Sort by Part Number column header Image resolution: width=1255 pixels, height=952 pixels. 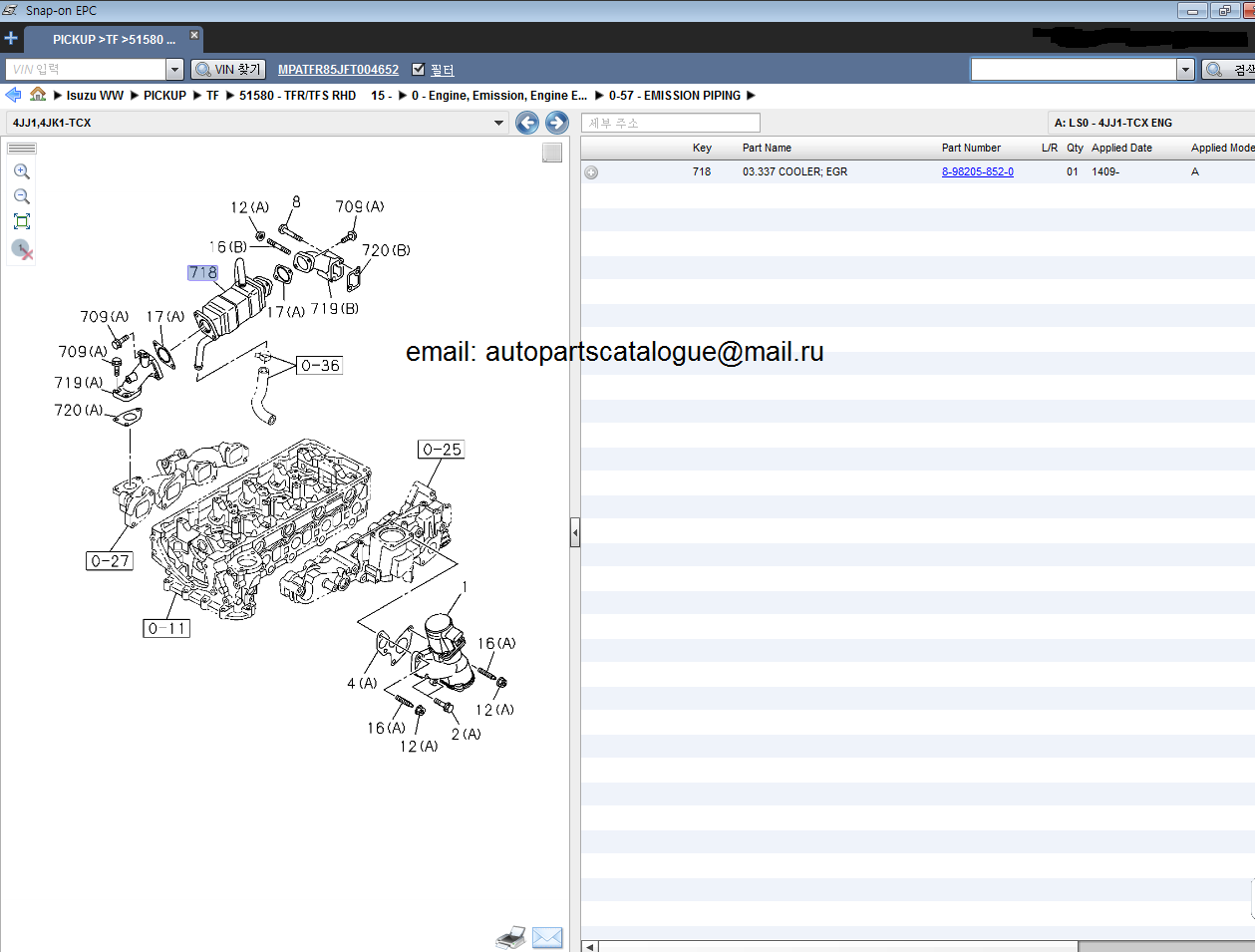click(971, 148)
